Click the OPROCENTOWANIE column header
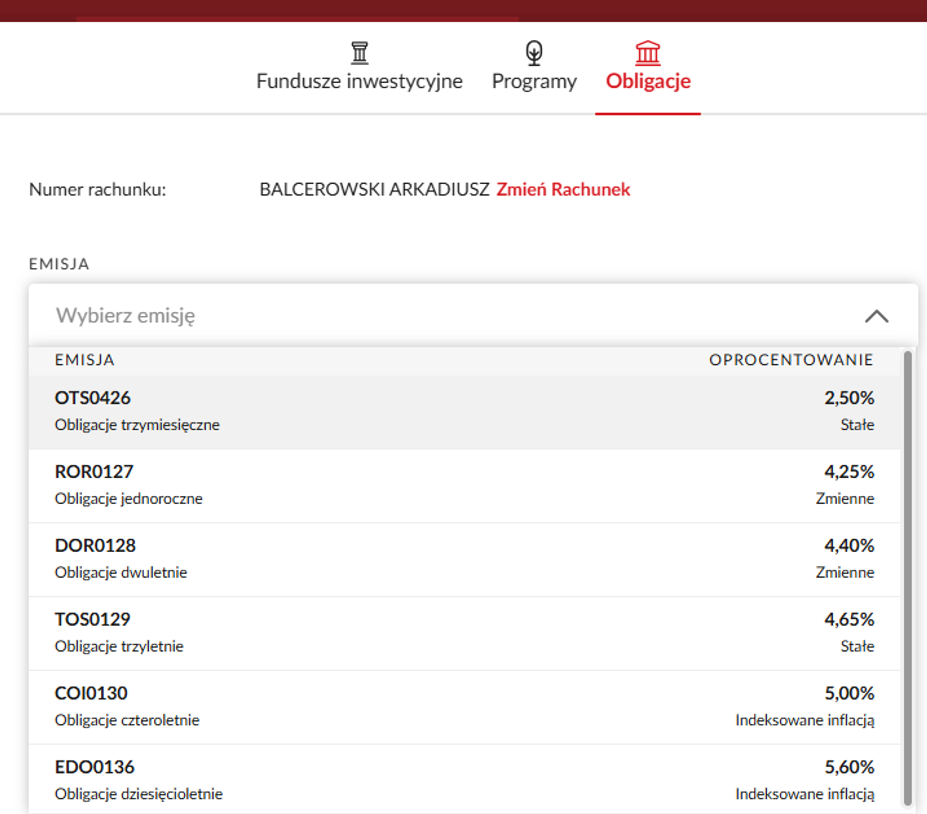 tap(791, 360)
